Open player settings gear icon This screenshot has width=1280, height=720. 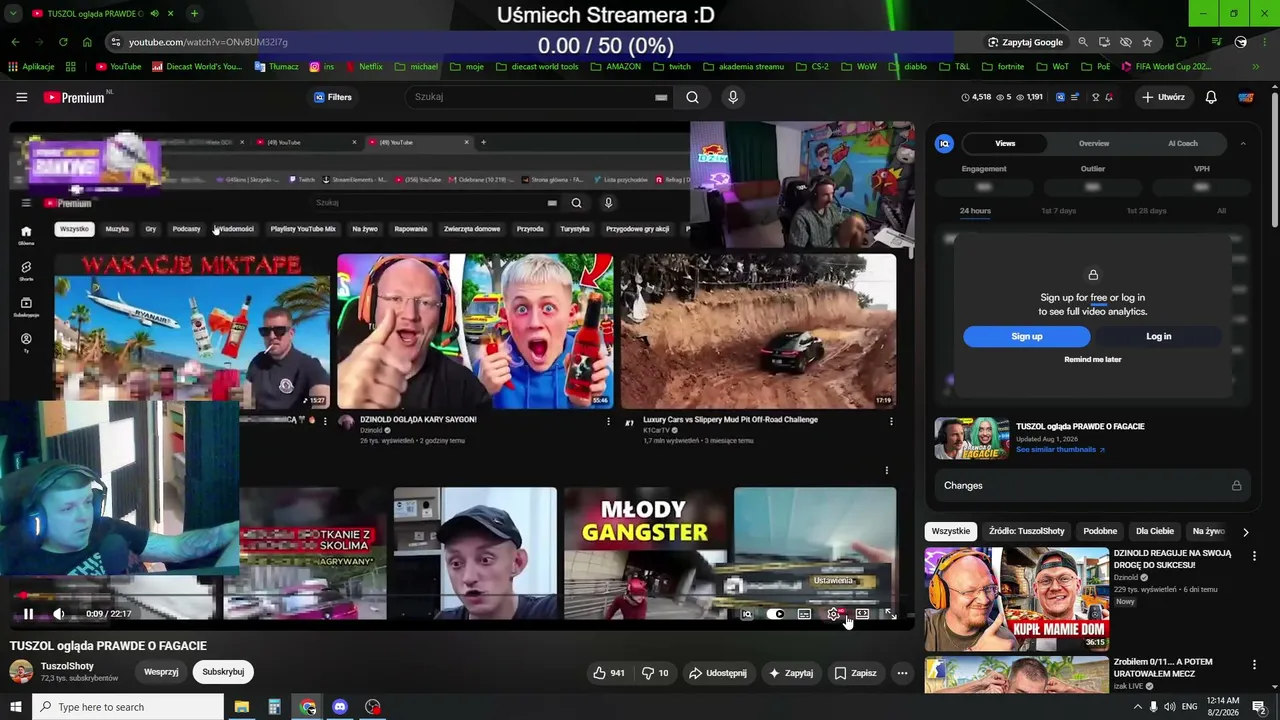(833, 614)
